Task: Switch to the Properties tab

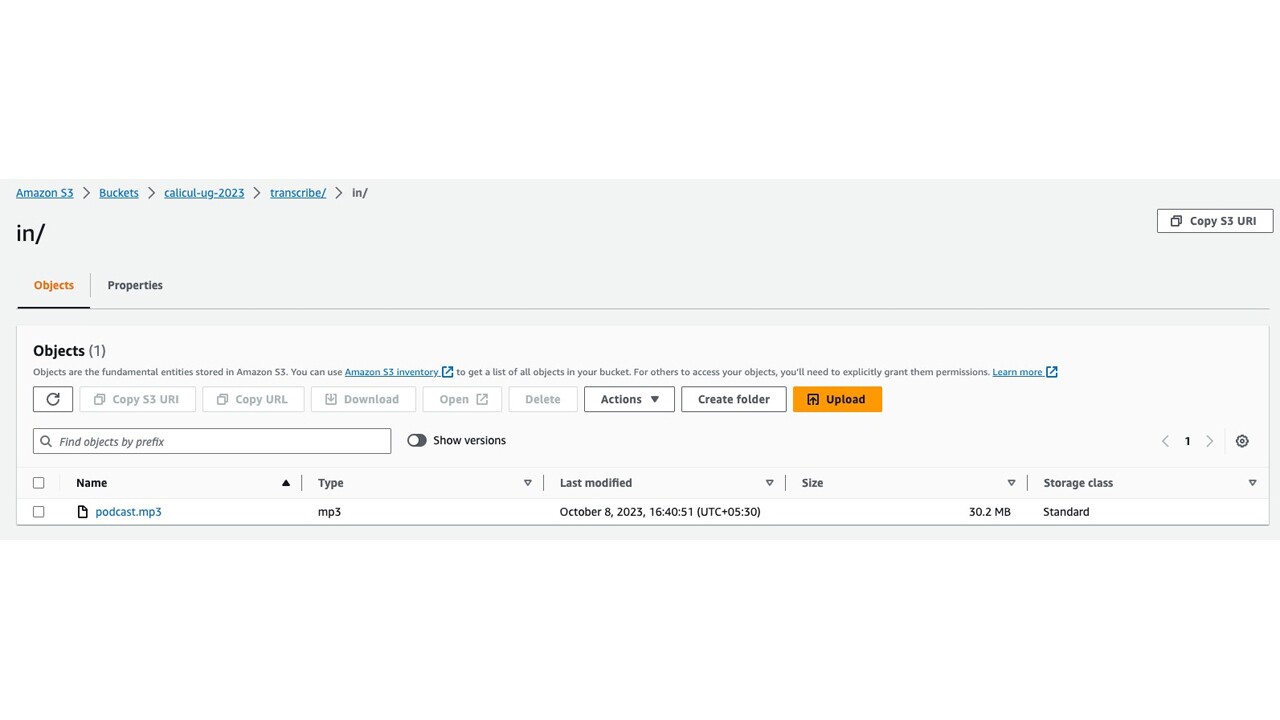Action: [135, 285]
